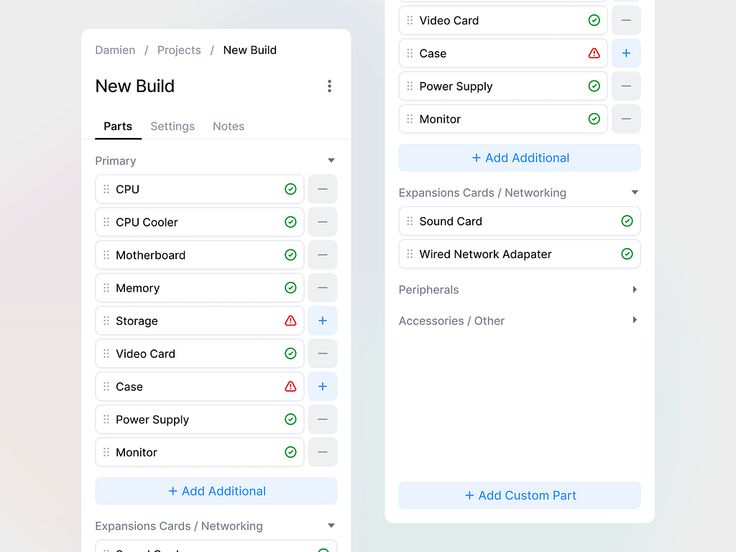Screen dimensions: 736x552
Task: Collapse the Primary section arrow
Action: pyautogui.click(x=331, y=161)
